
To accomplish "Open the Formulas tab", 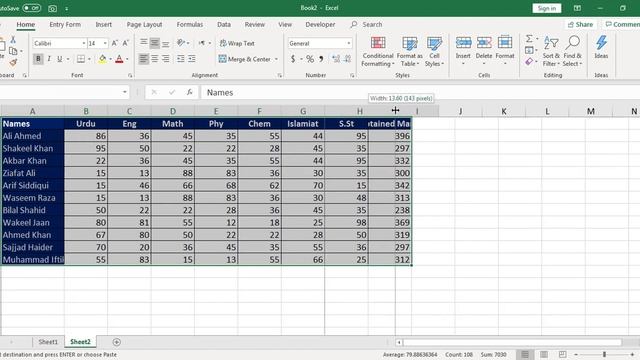I will [189, 24].
